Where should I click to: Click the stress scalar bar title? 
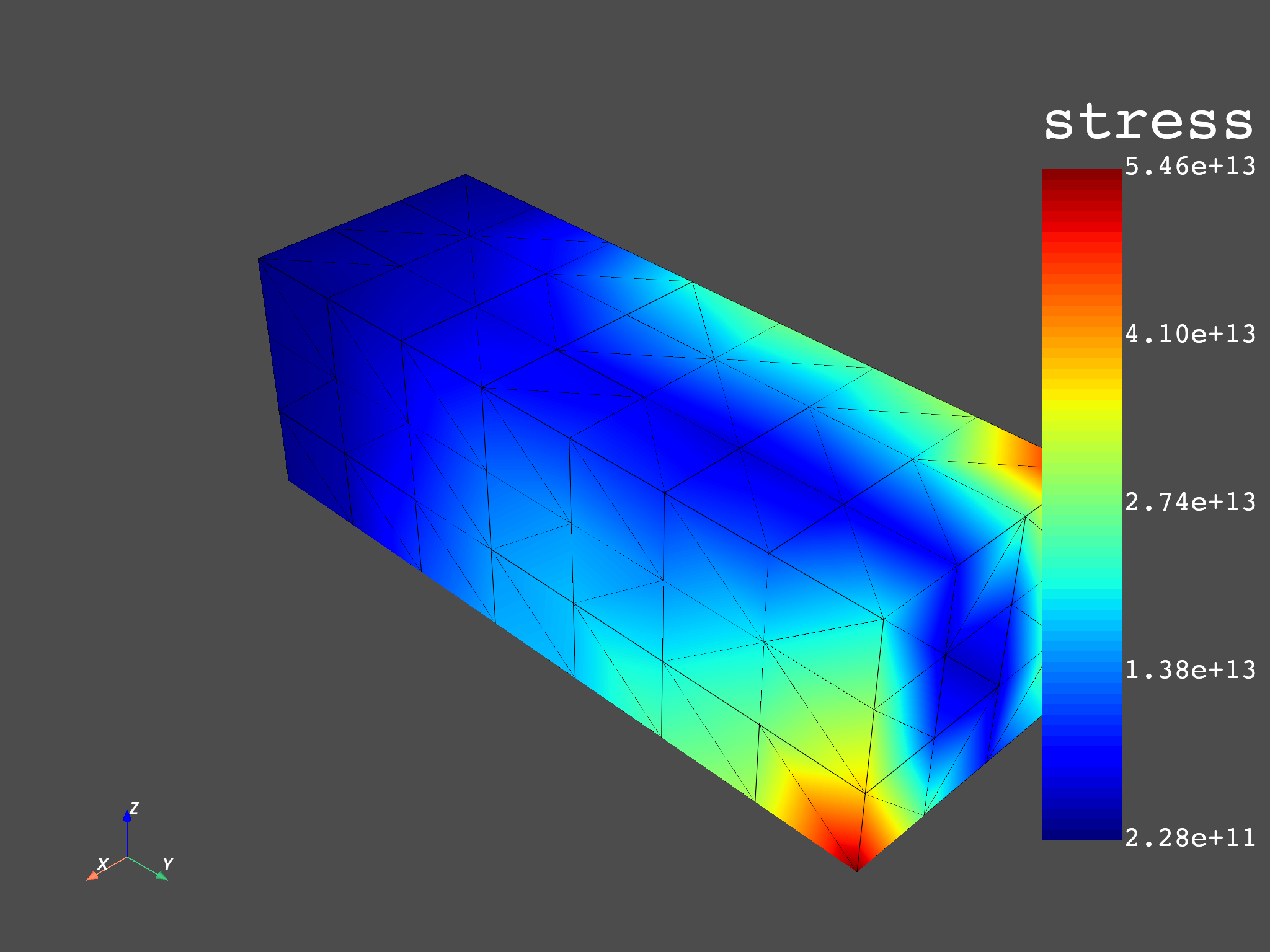pos(1148,121)
